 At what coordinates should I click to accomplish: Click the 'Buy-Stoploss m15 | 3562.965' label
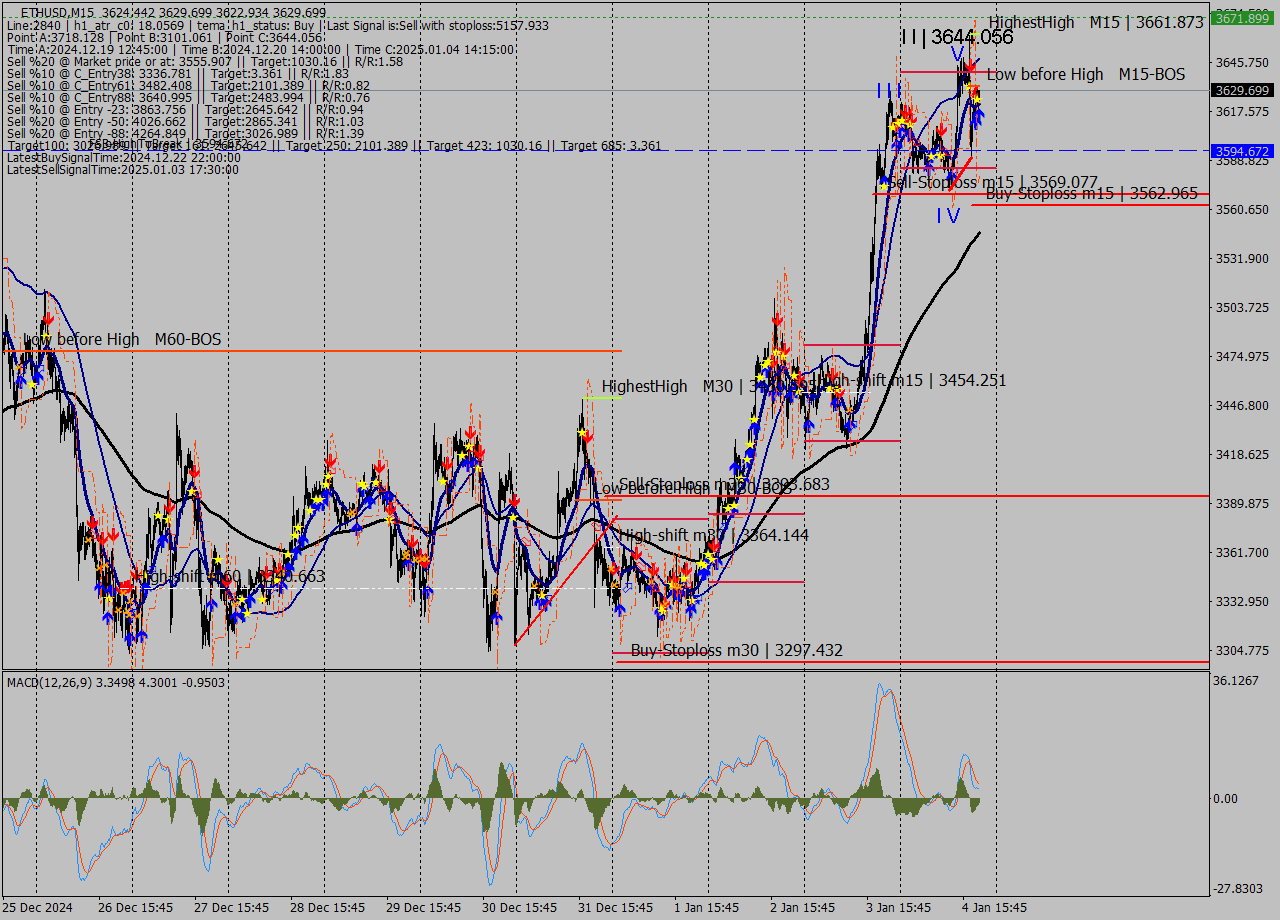[x=1092, y=193]
